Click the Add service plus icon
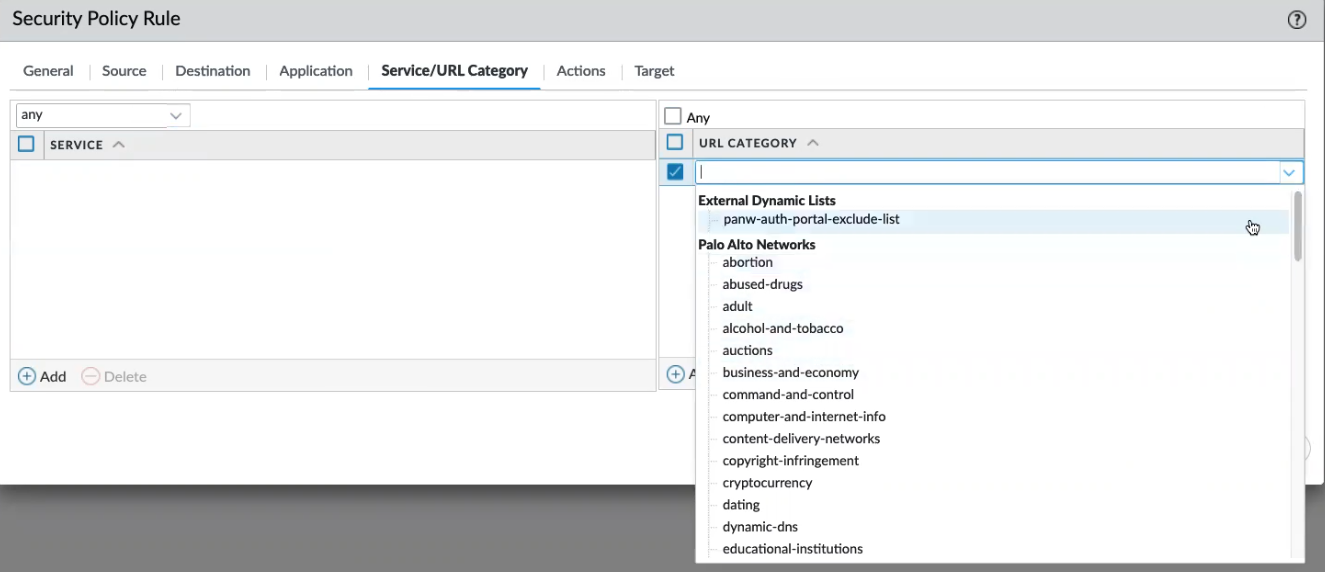The width and height of the screenshot is (1325, 572). pos(27,376)
